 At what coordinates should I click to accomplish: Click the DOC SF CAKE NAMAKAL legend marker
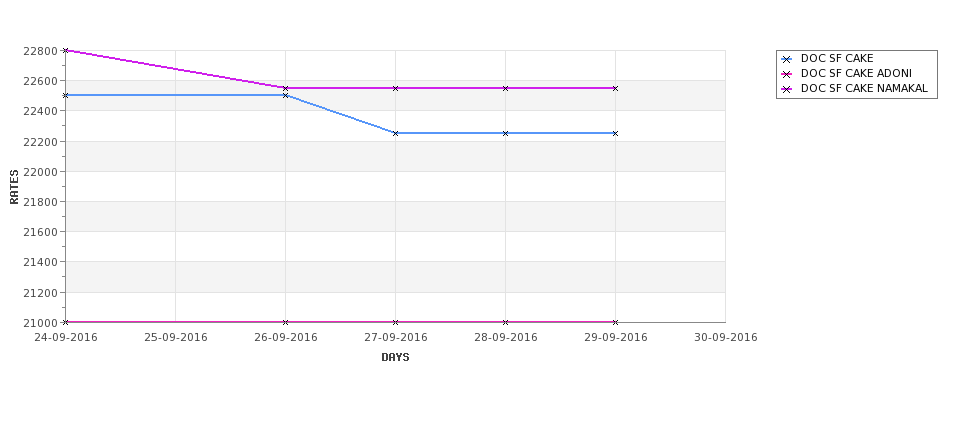point(787,89)
